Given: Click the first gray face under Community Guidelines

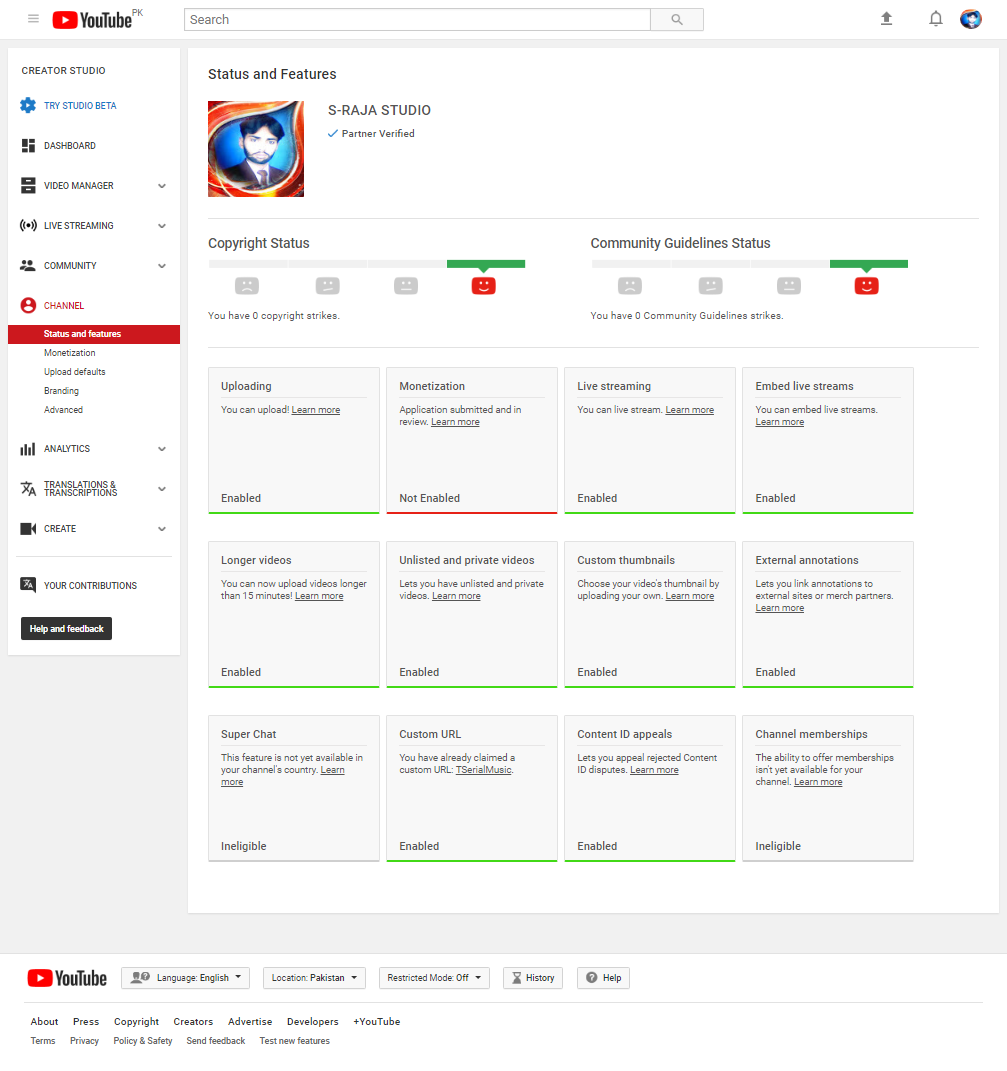Looking at the screenshot, I should (x=630, y=286).
